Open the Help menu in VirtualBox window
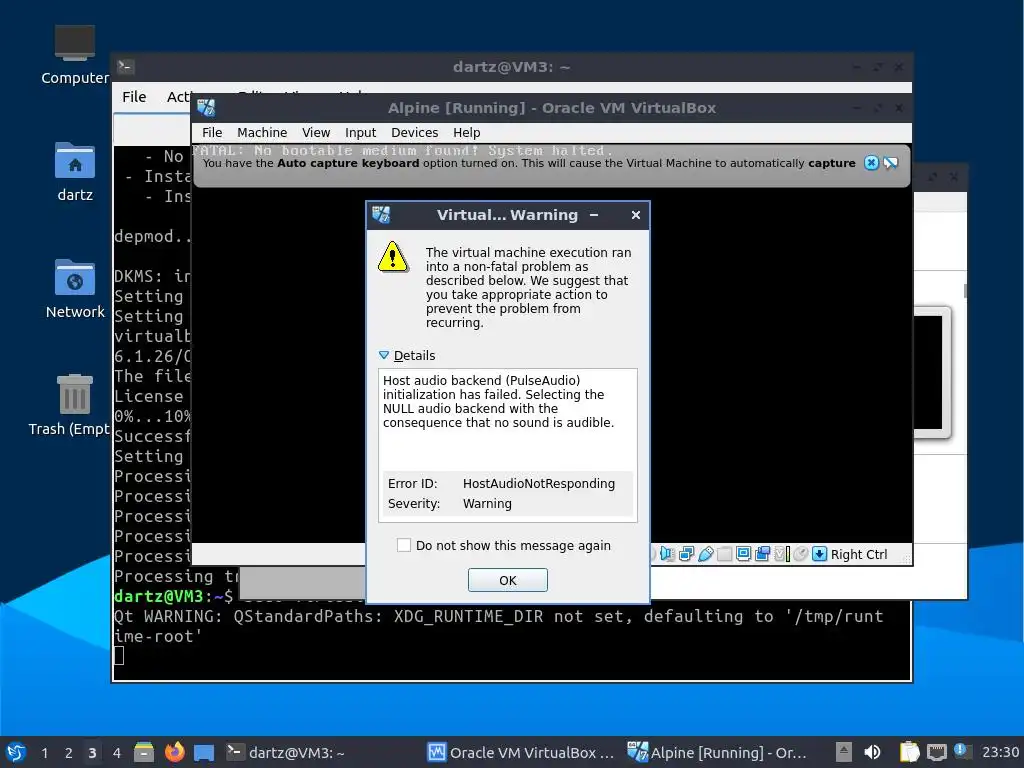Screen dimensions: 1024x768 tap(466, 133)
